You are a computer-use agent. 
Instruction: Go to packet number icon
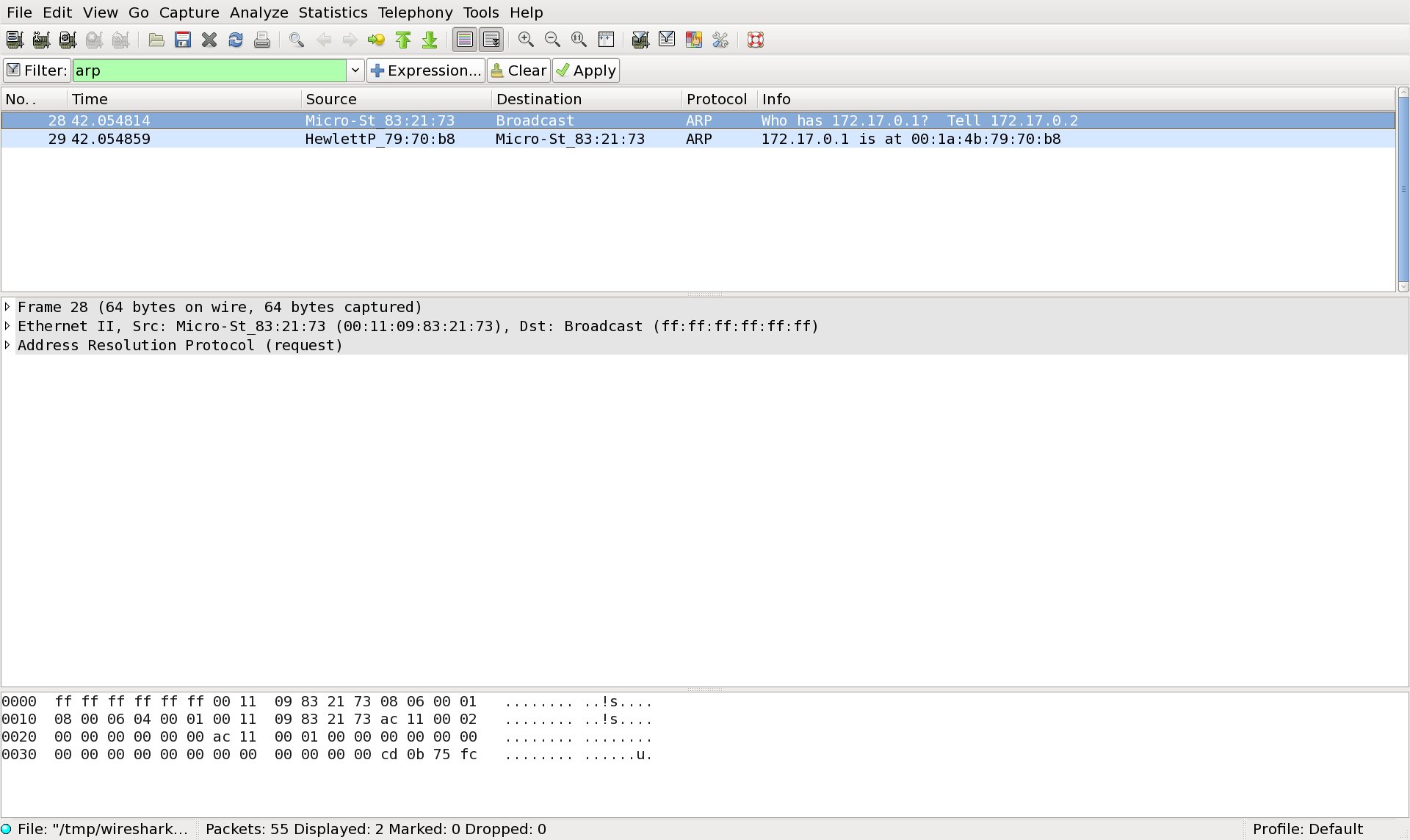coord(377,40)
